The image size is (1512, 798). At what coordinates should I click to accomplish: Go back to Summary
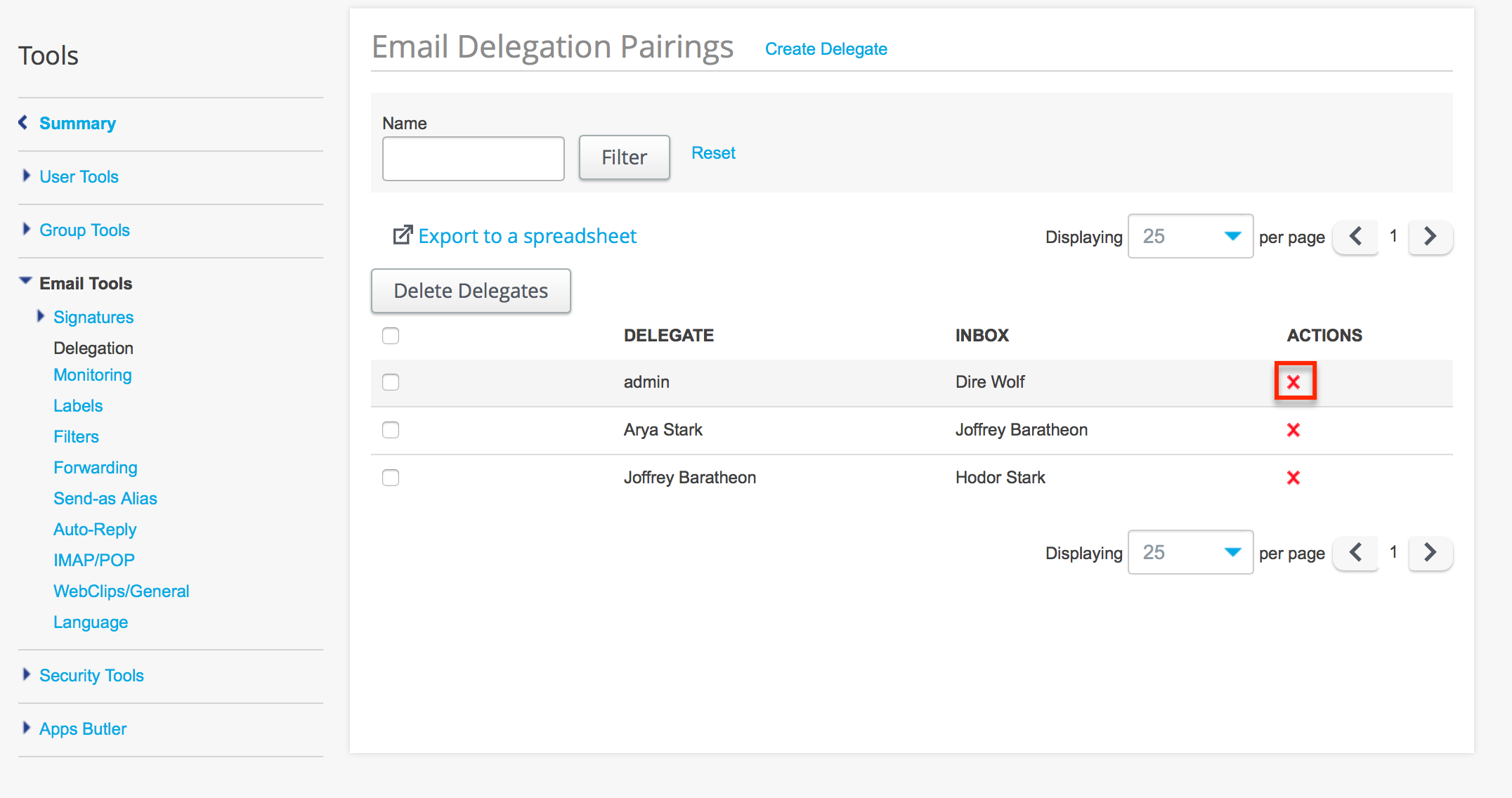(x=77, y=124)
